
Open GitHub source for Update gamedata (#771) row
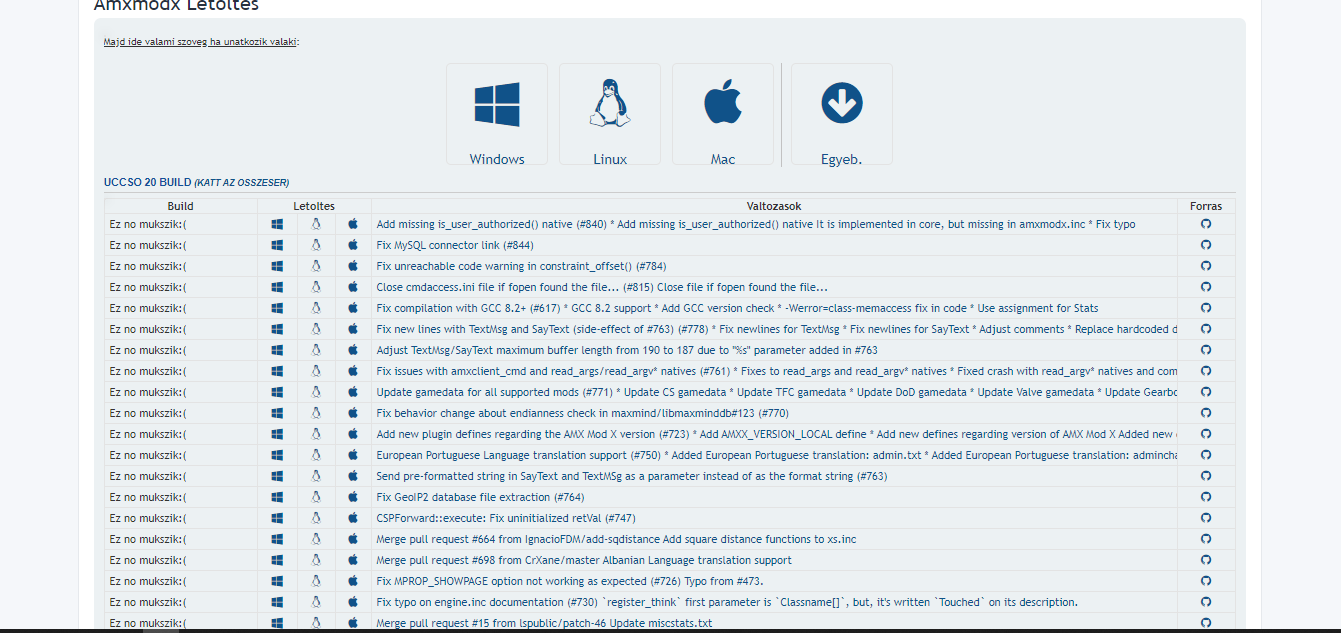click(1206, 392)
